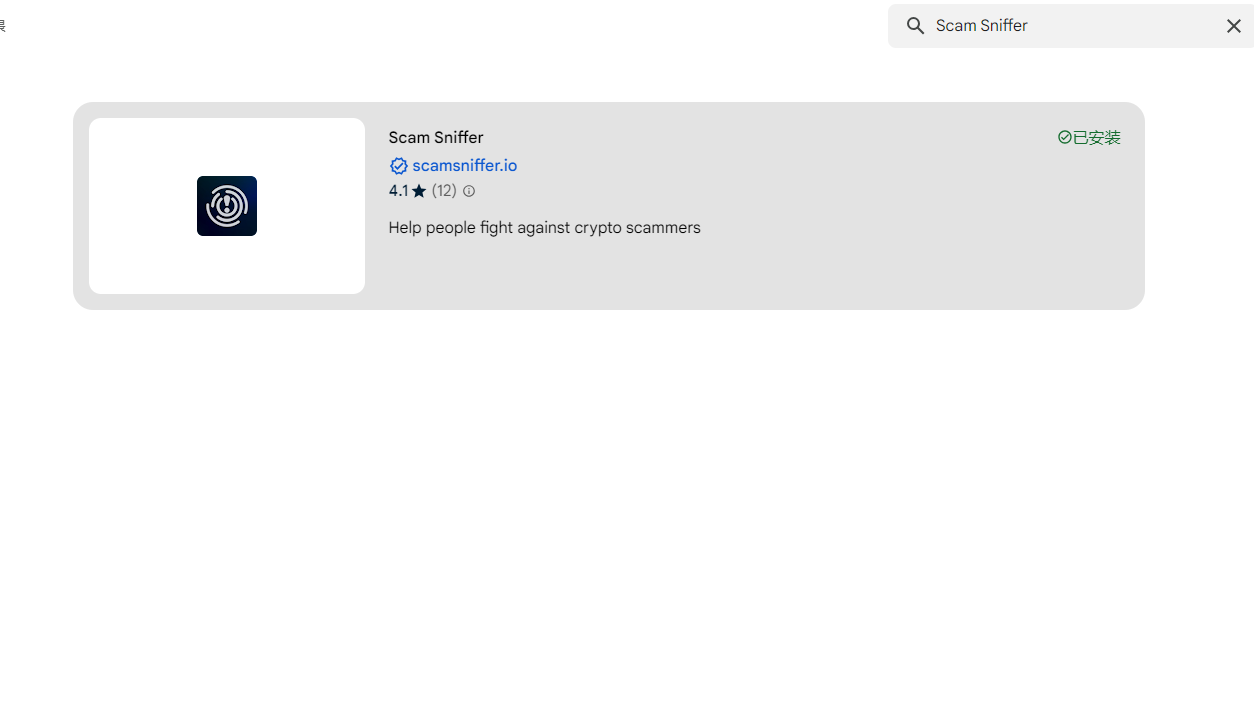Click the cut-off text at top-left edge

click(2, 26)
